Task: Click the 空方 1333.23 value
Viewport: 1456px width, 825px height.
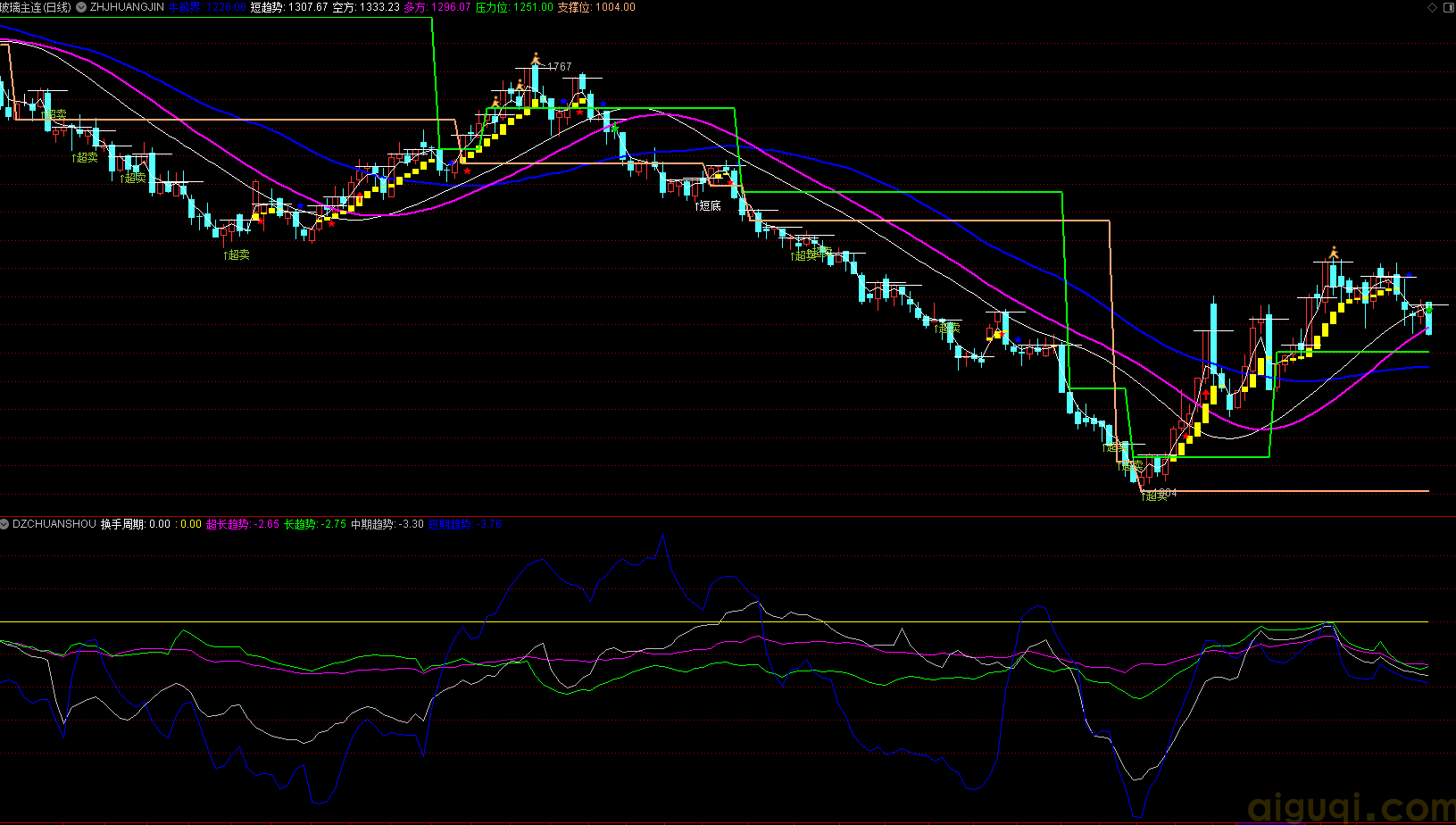Action: [366, 7]
